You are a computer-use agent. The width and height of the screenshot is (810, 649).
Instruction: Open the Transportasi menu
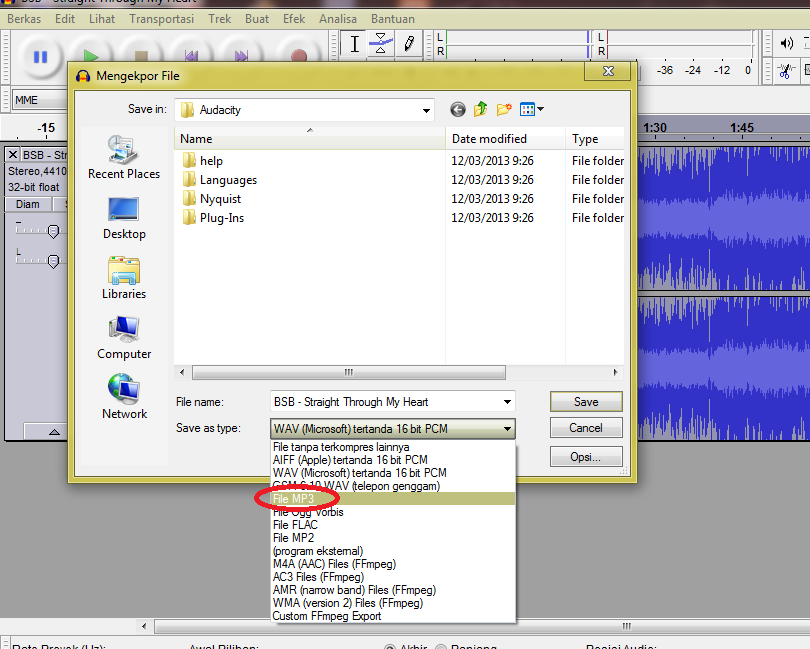[x=161, y=18]
